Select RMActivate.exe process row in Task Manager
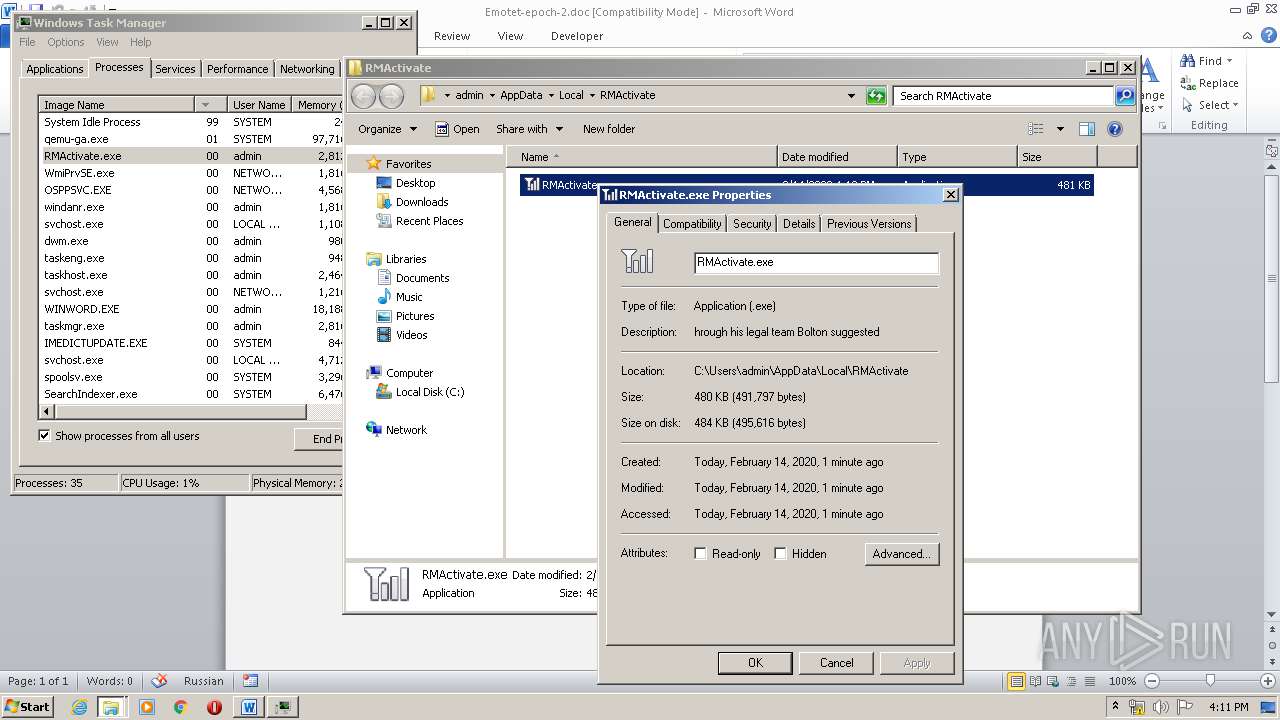 pos(190,156)
